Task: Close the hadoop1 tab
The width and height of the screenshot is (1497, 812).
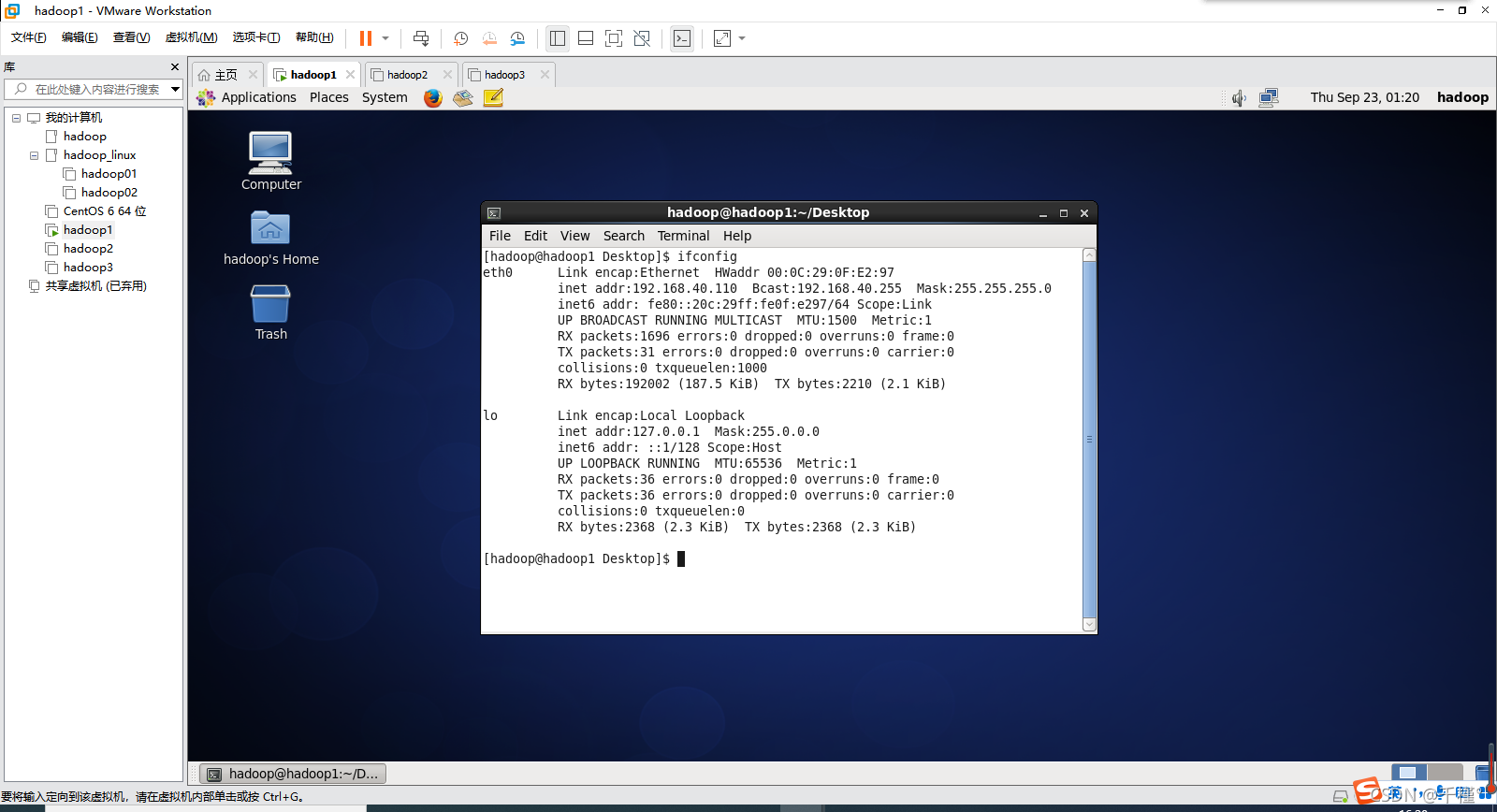Action: pos(350,75)
